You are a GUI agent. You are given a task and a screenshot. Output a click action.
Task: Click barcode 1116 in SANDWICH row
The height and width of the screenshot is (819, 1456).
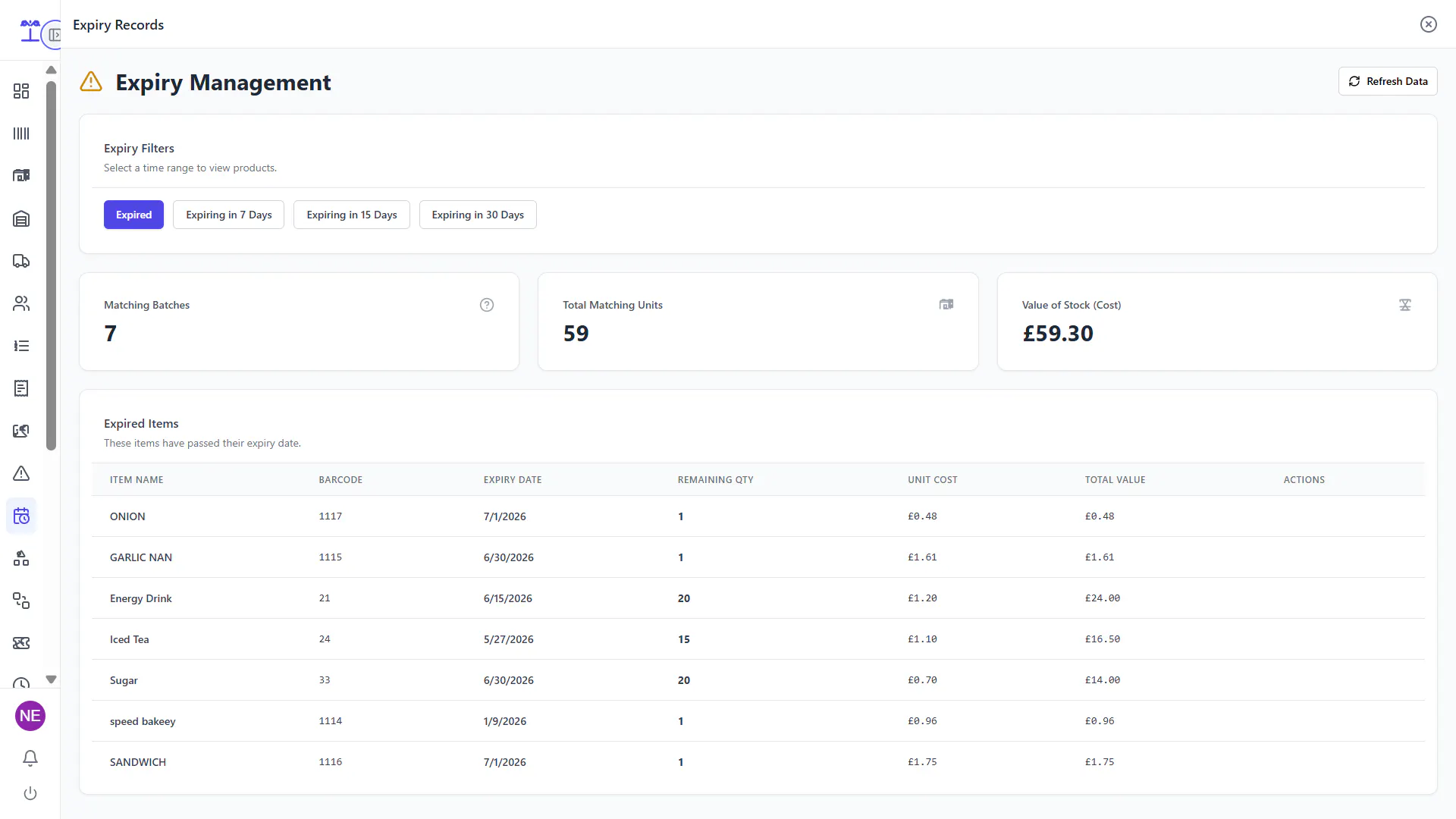point(331,762)
